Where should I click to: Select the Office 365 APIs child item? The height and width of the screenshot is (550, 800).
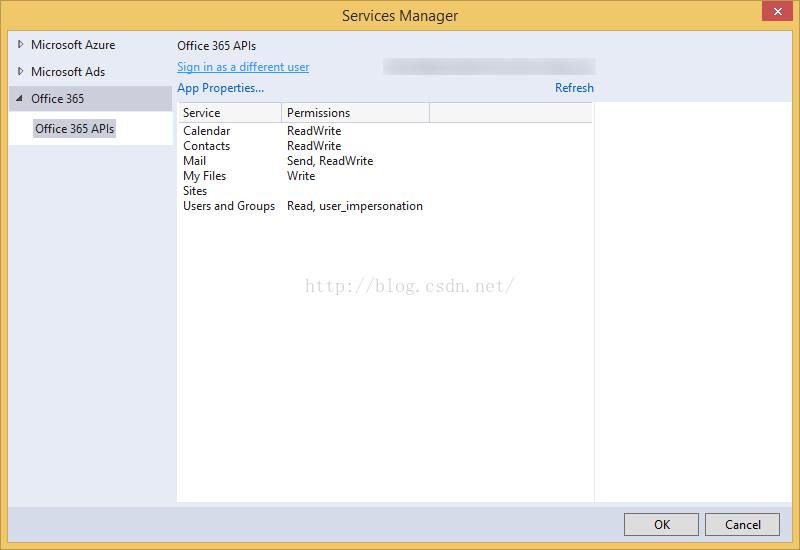74,129
